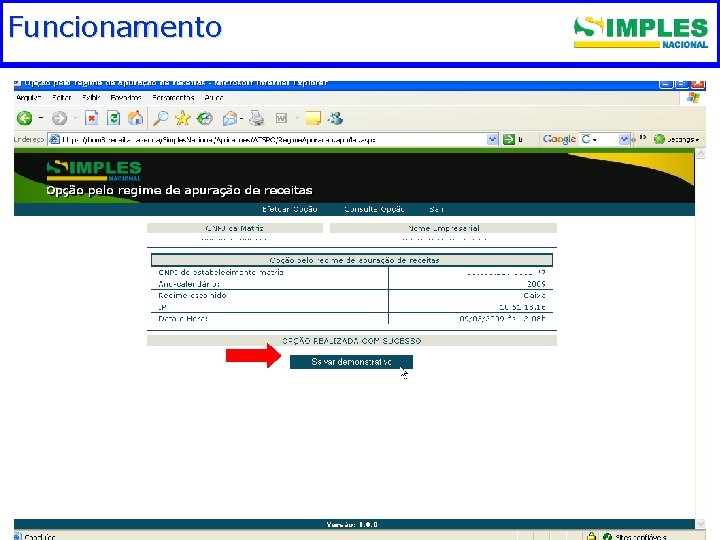Click the Salvar demonstrativo button
Image resolution: width=720 pixels, height=540 pixels.
(351, 362)
